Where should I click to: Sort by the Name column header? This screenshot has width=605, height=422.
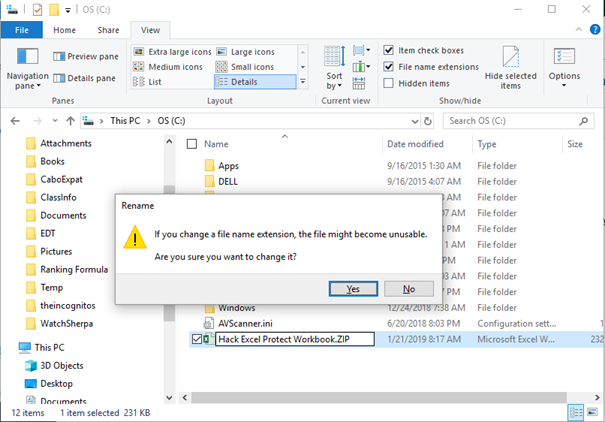tap(216, 144)
